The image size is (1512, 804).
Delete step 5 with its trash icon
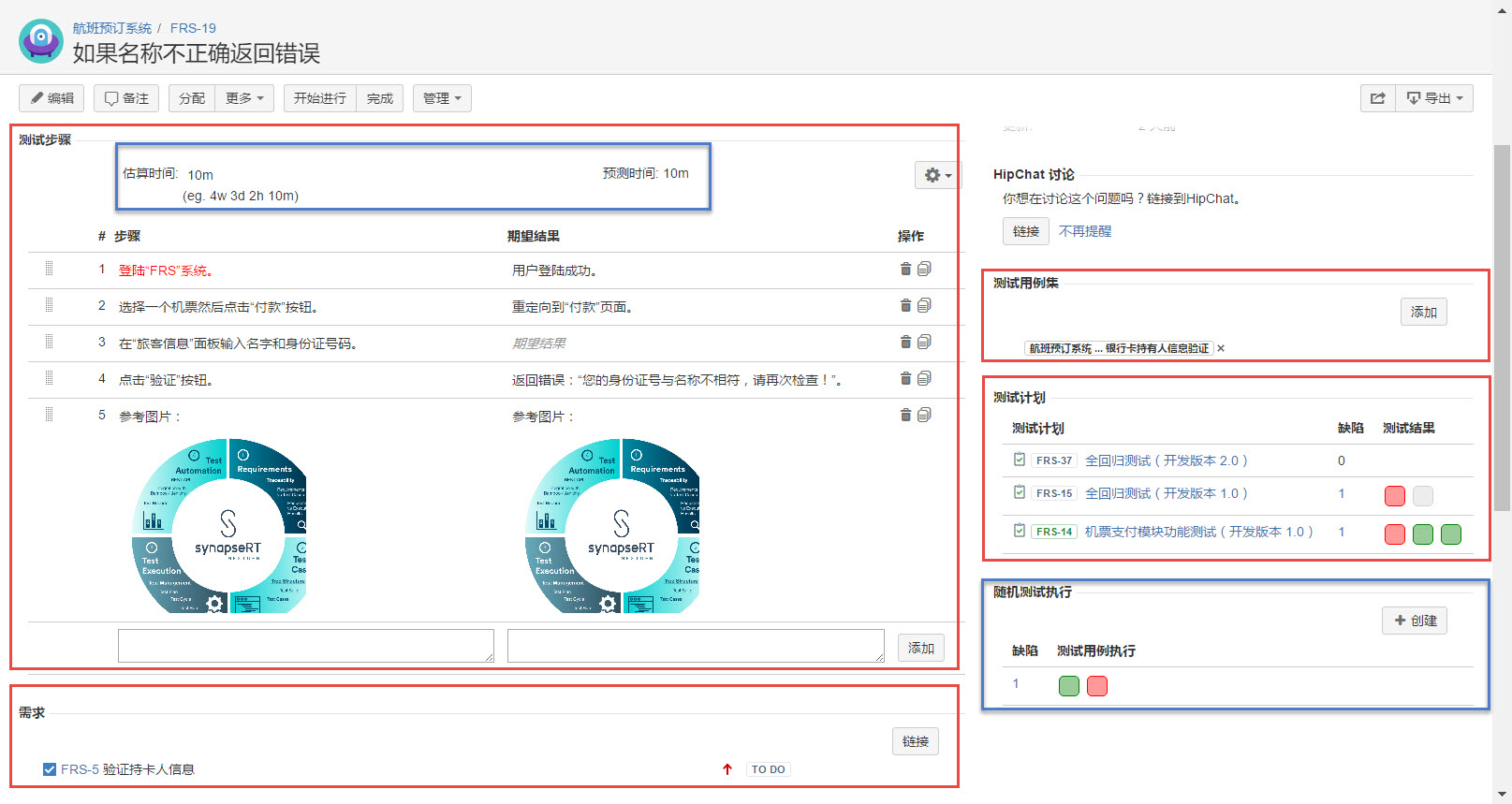click(x=905, y=416)
